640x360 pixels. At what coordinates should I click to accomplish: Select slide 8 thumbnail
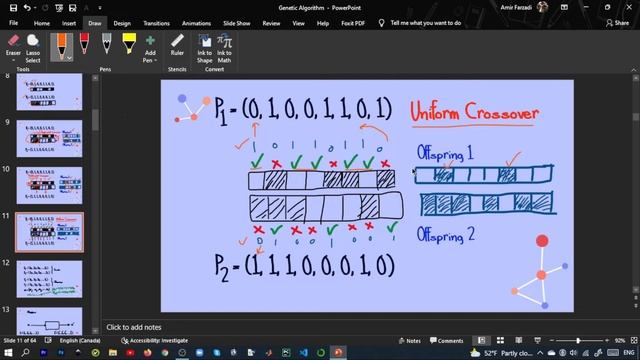point(49,92)
